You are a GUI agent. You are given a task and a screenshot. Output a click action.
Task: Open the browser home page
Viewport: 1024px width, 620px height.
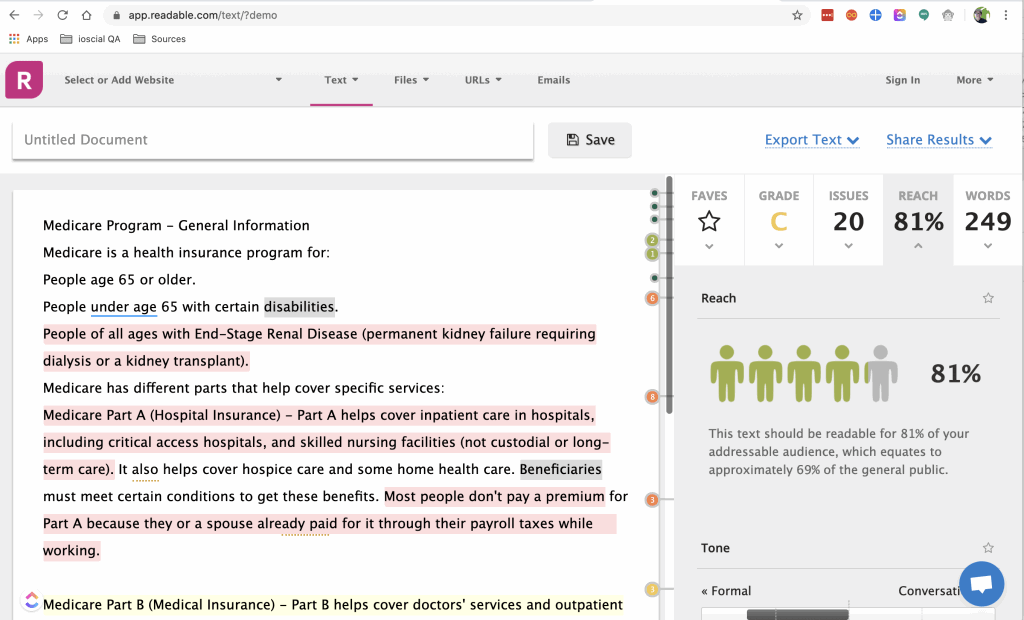click(x=86, y=15)
